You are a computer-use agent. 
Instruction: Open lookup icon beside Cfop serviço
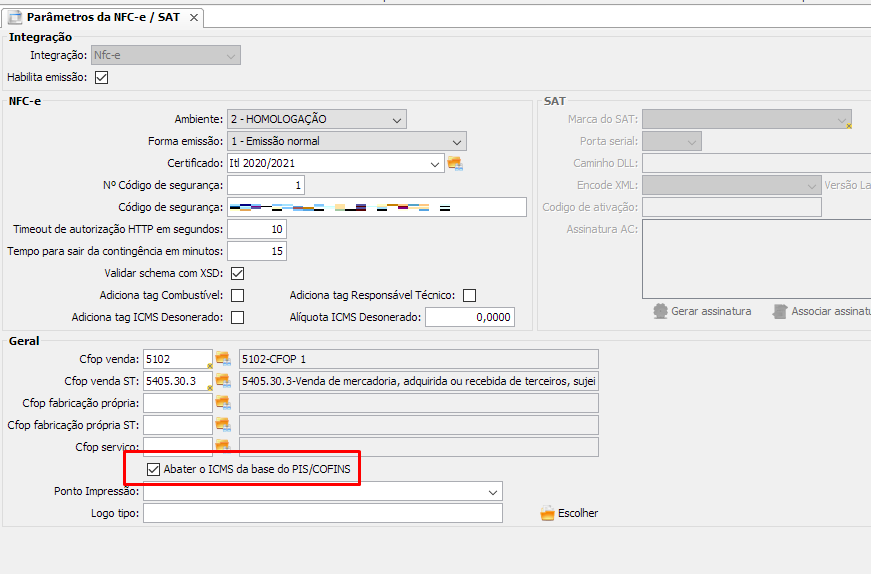point(223,446)
